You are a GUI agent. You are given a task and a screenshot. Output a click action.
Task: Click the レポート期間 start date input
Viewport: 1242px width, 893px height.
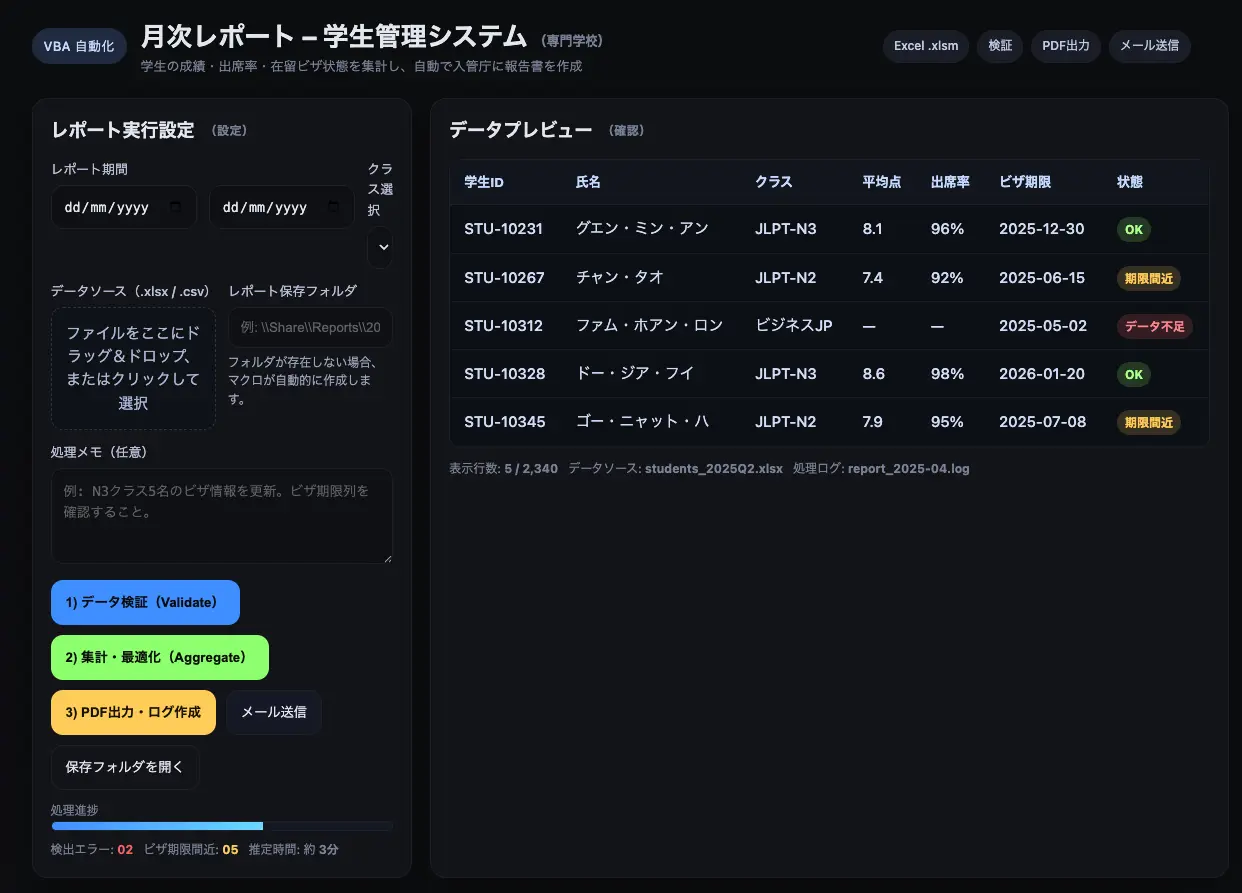click(124, 207)
